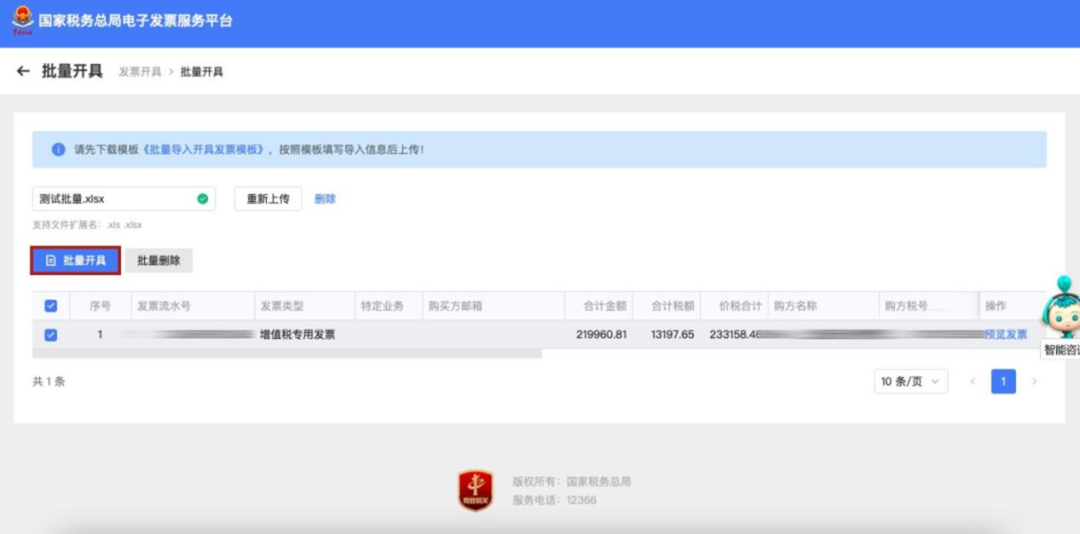Click the 发票开具 breadcrumb
Viewport: 1080px width, 534px height.
pyautogui.click(x=139, y=72)
